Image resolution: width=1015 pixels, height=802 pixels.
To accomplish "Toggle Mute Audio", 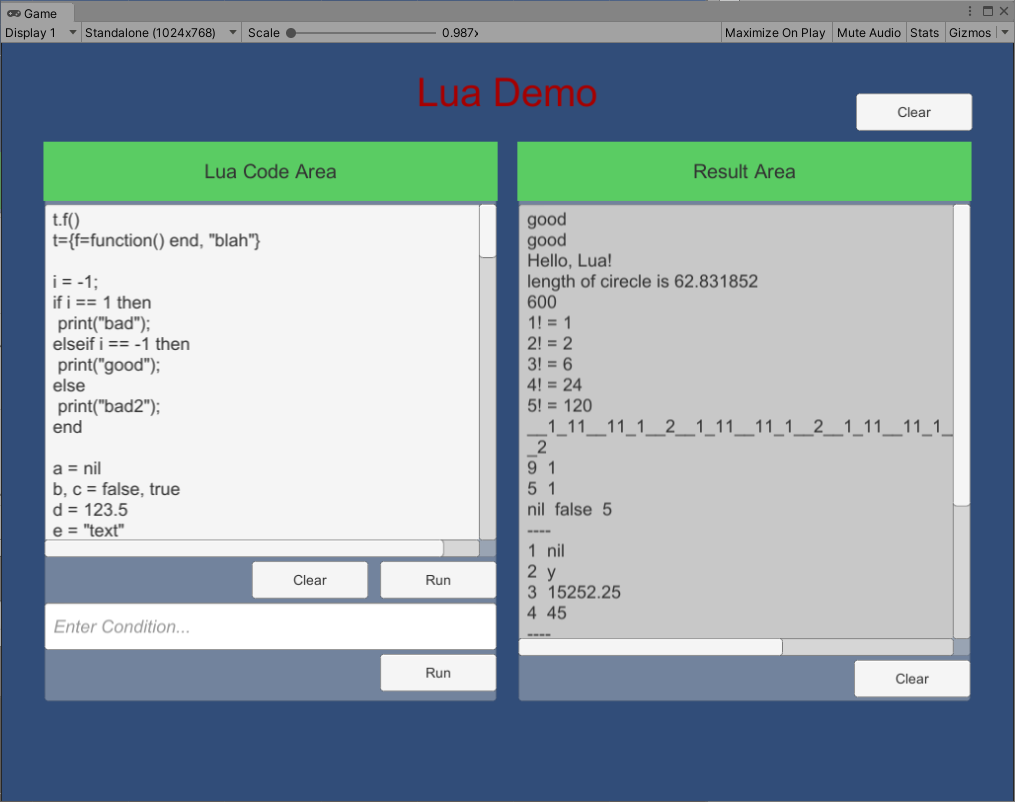I will pyautogui.click(x=869, y=32).
